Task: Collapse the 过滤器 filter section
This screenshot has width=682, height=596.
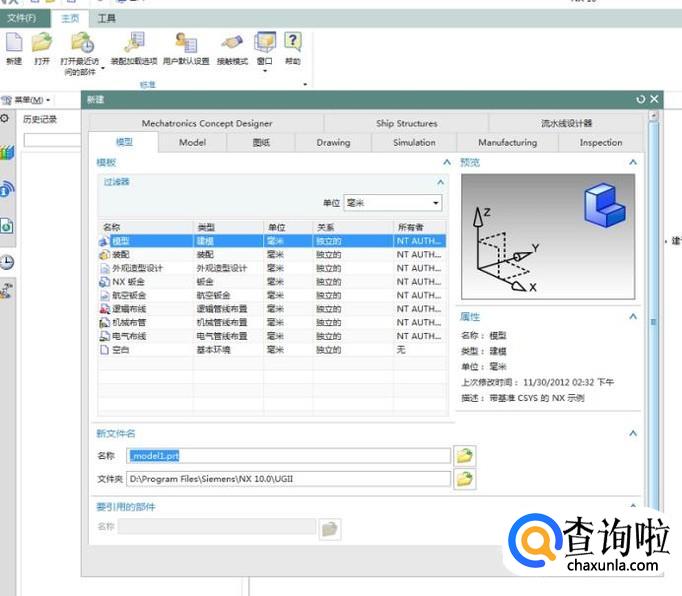Action: pos(440,182)
